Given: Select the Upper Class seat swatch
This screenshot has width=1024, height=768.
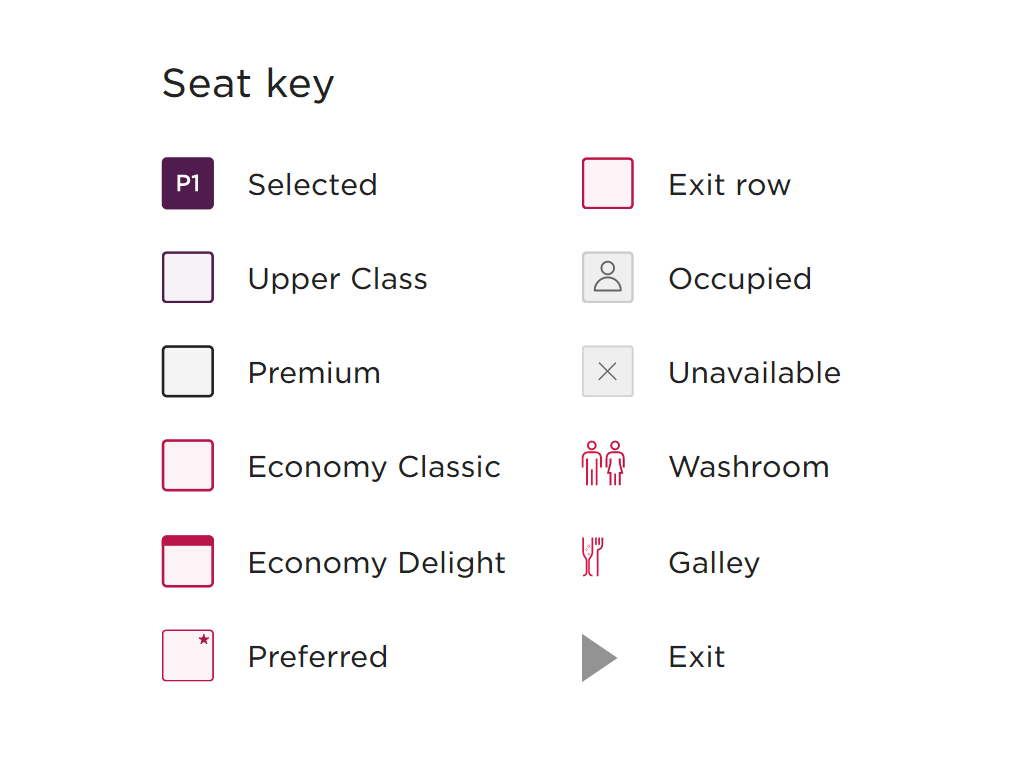Looking at the screenshot, I should (187, 277).
